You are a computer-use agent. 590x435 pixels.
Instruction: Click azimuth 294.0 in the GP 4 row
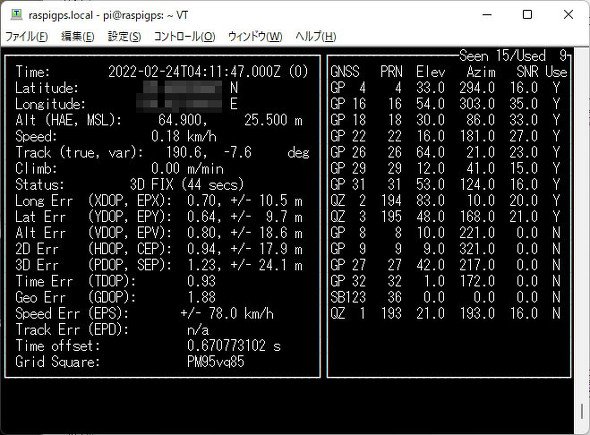[x=477, y=88]
